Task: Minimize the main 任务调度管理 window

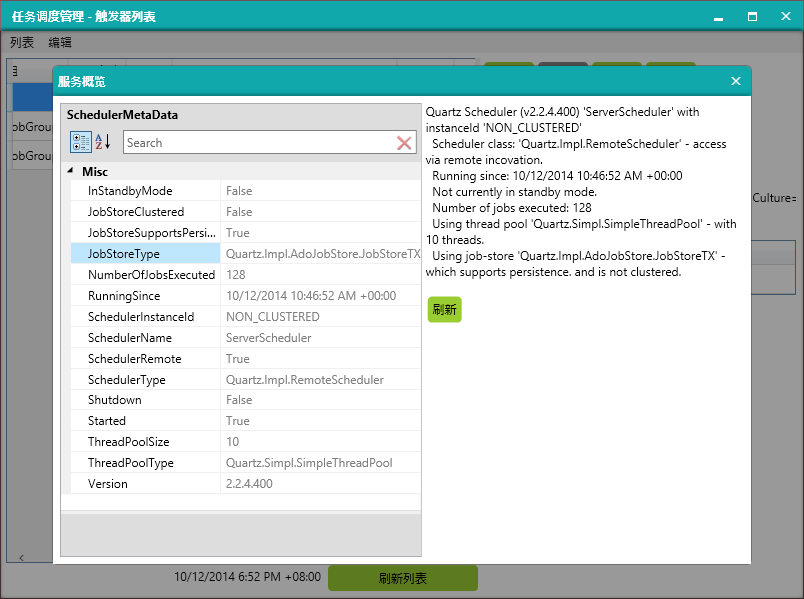Action: click(x=718, y=17)
